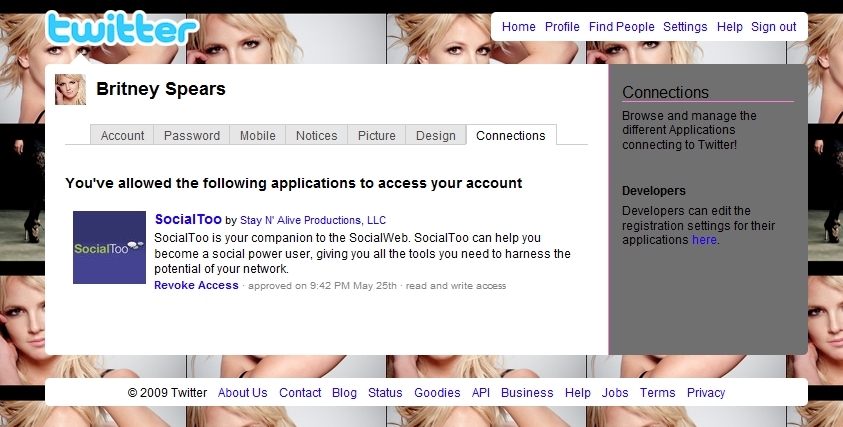Viewport: 843px width, 427px height.
Task: Select the Picture tab
Action: coord(376,136)
